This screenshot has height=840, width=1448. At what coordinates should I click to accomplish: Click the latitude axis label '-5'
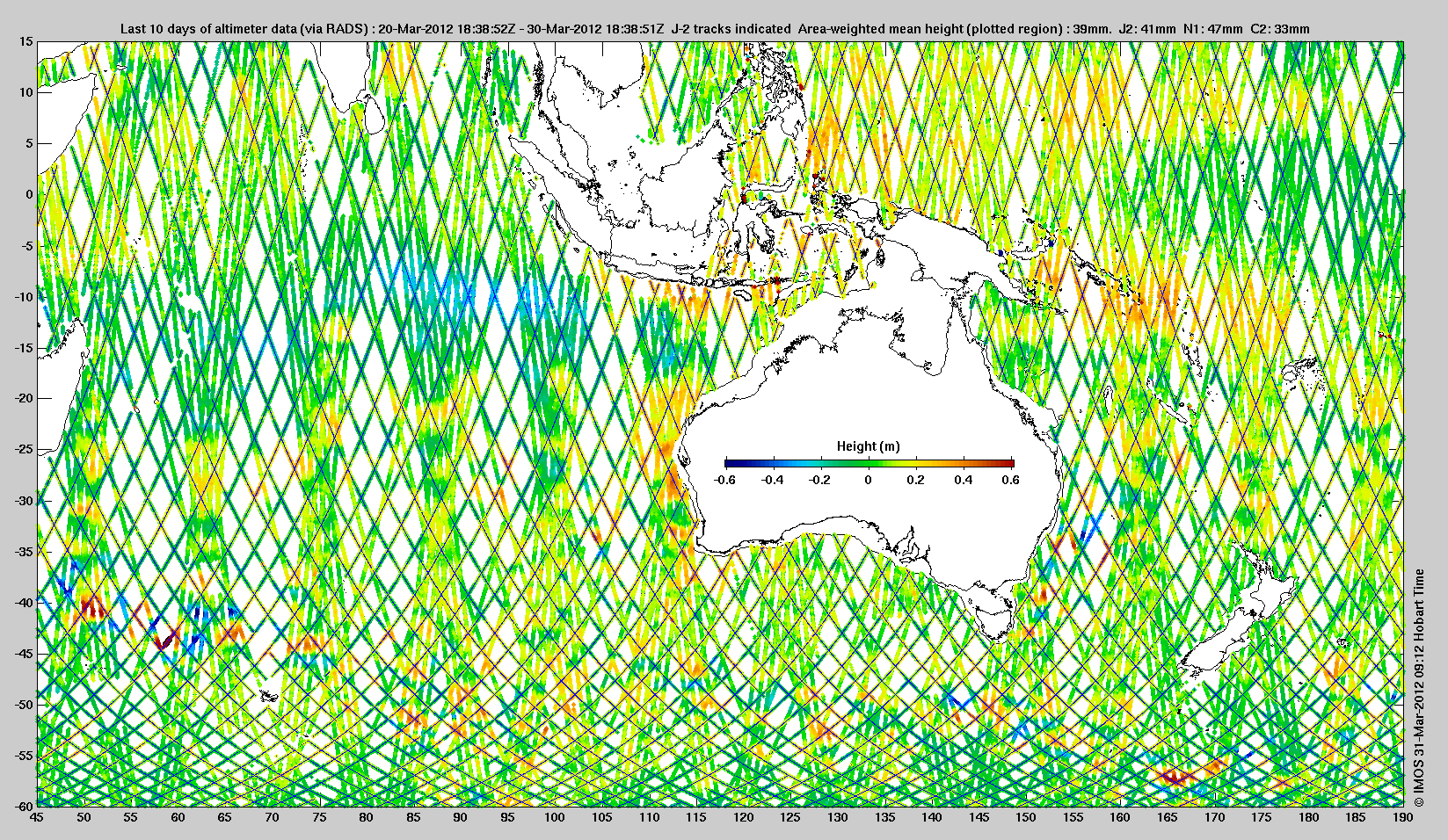26,245
